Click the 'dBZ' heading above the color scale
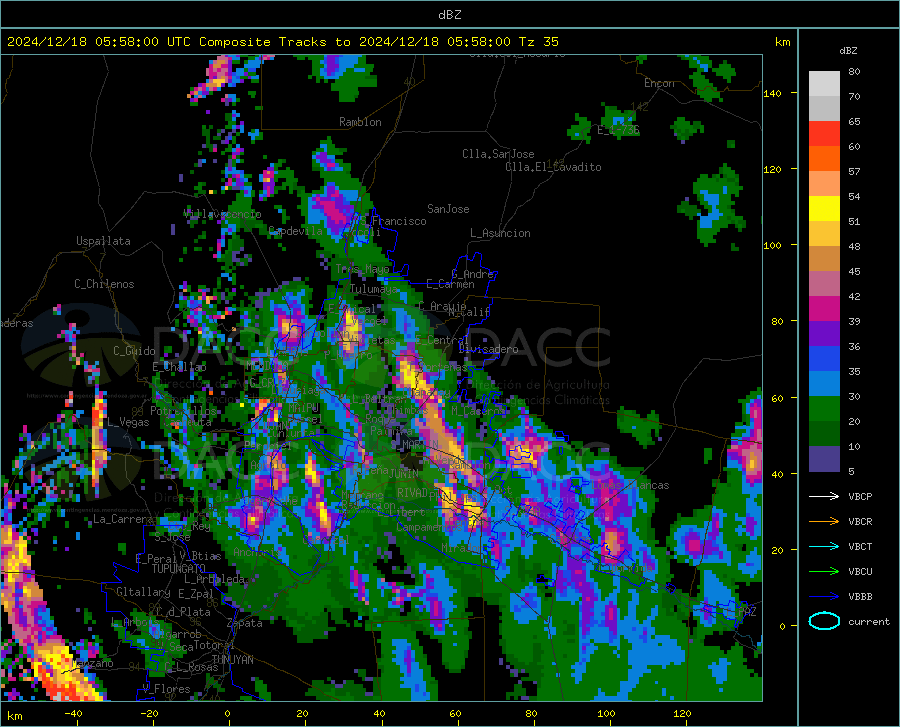The height and width of the screenshot is (727, 900). (848, 50)
